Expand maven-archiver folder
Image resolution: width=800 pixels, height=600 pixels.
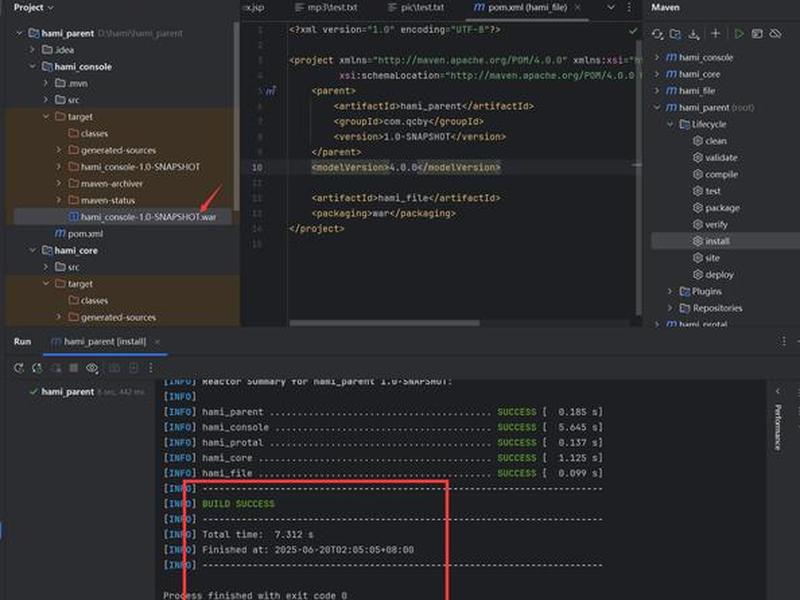click(59, 184)
